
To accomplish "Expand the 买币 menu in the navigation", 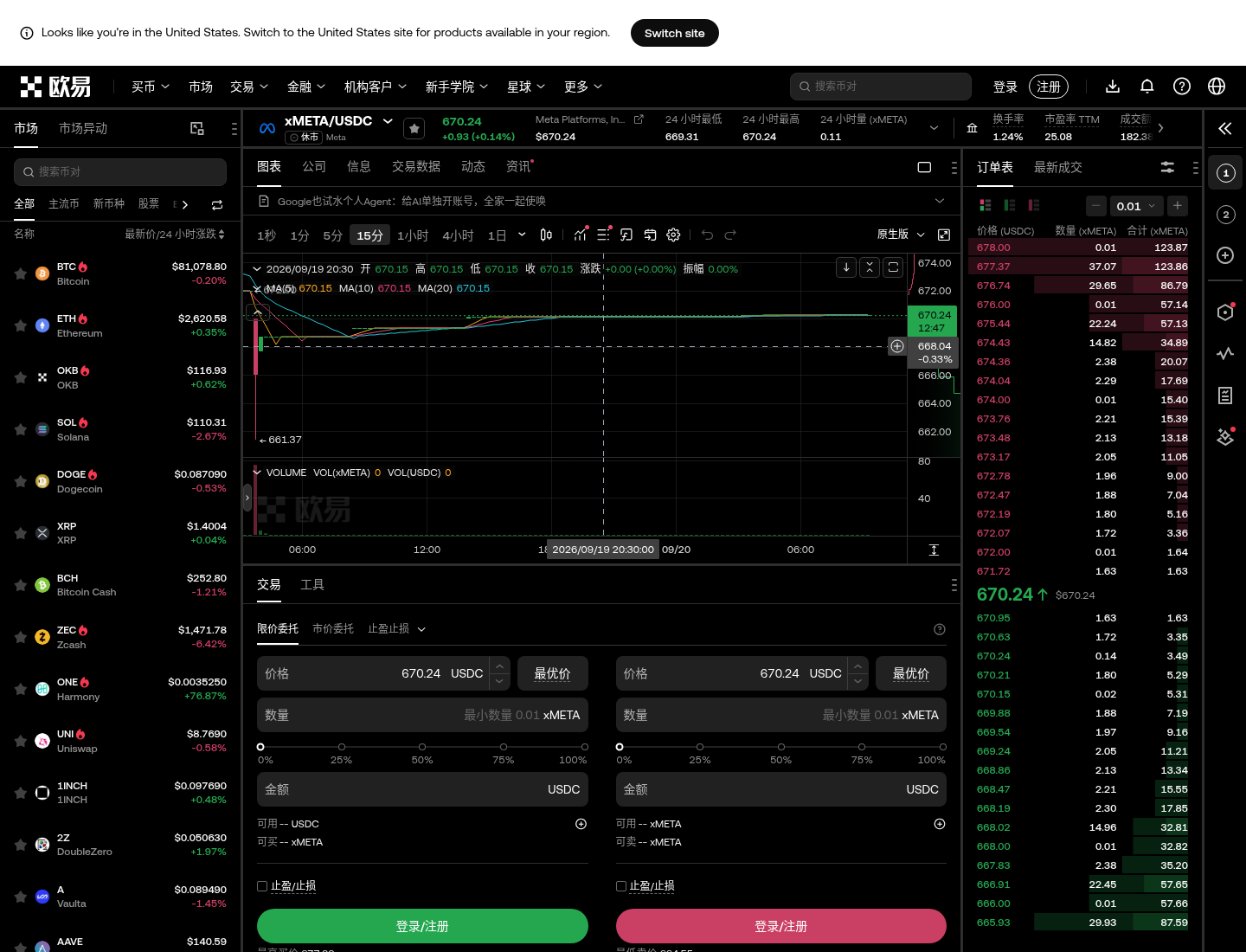I will click(151, 87).
